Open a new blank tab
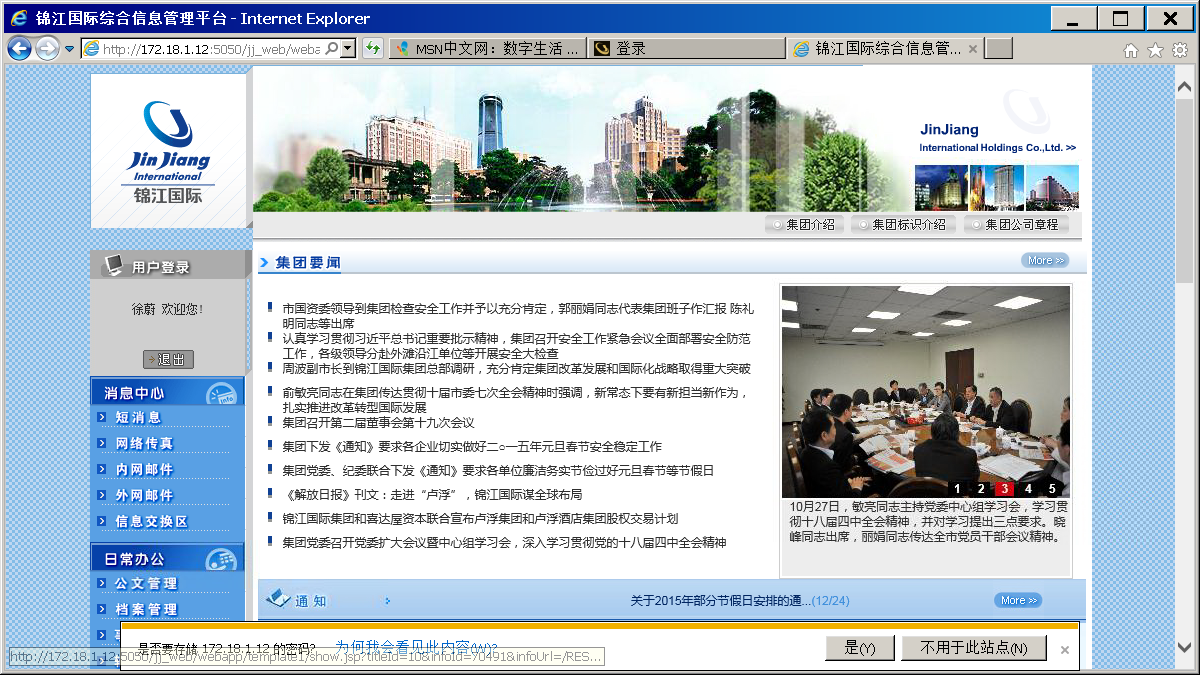Viewport: 1200px width, 675px height. click(999, 48)
